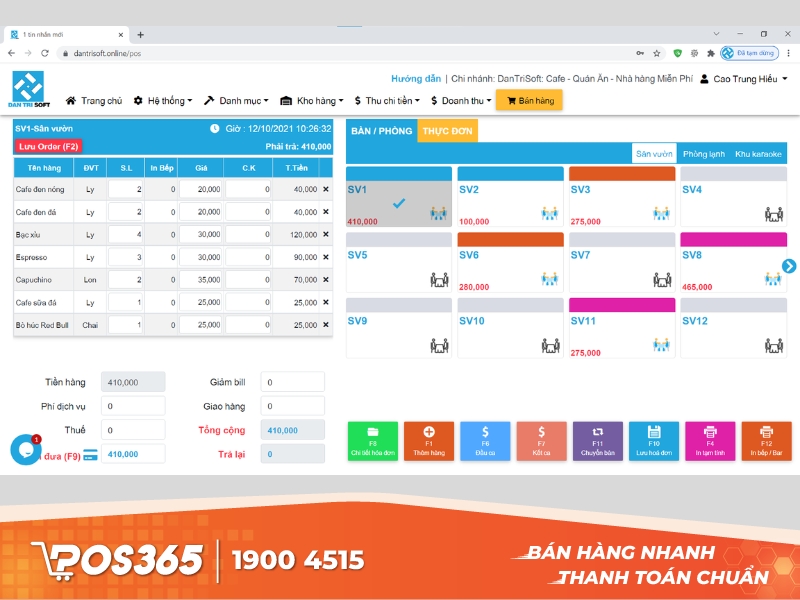This screenshot has width=800, height=600.
Task: Edit price field for Capuchino
Action: pyautogui.click(x=201, y=280)
